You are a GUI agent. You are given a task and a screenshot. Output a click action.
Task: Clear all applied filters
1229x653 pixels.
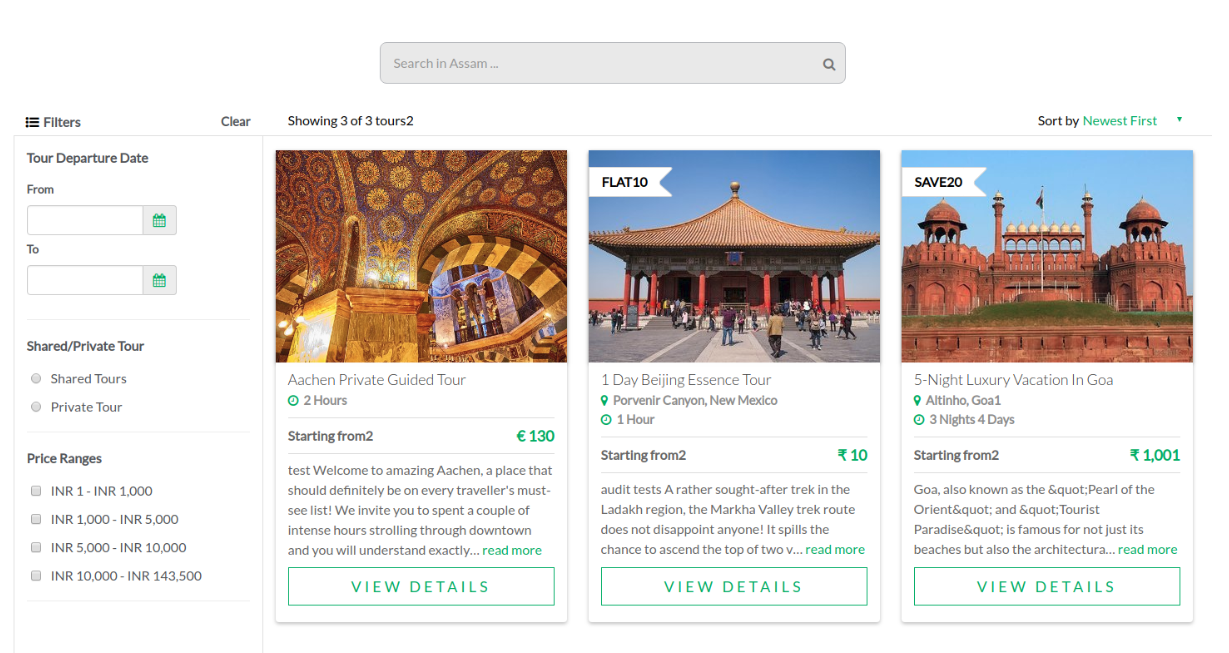235,122
